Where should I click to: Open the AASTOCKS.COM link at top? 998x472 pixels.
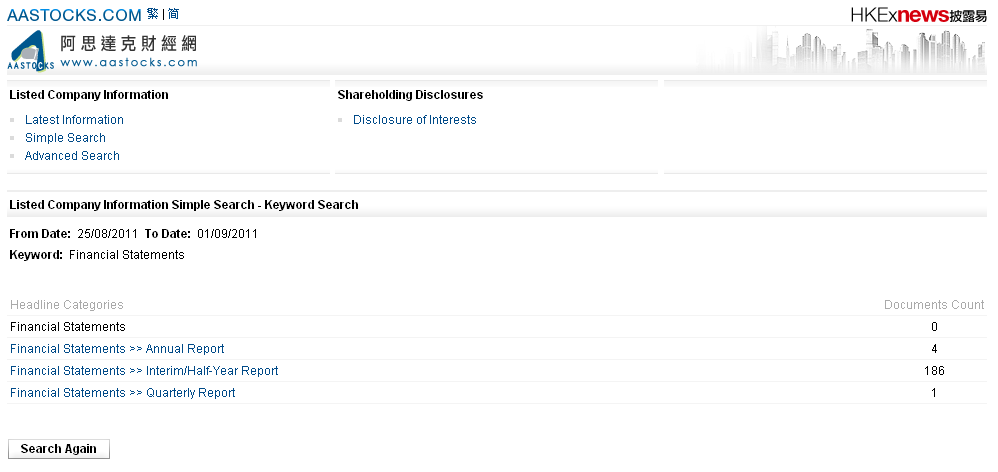[x=74, y=15]
